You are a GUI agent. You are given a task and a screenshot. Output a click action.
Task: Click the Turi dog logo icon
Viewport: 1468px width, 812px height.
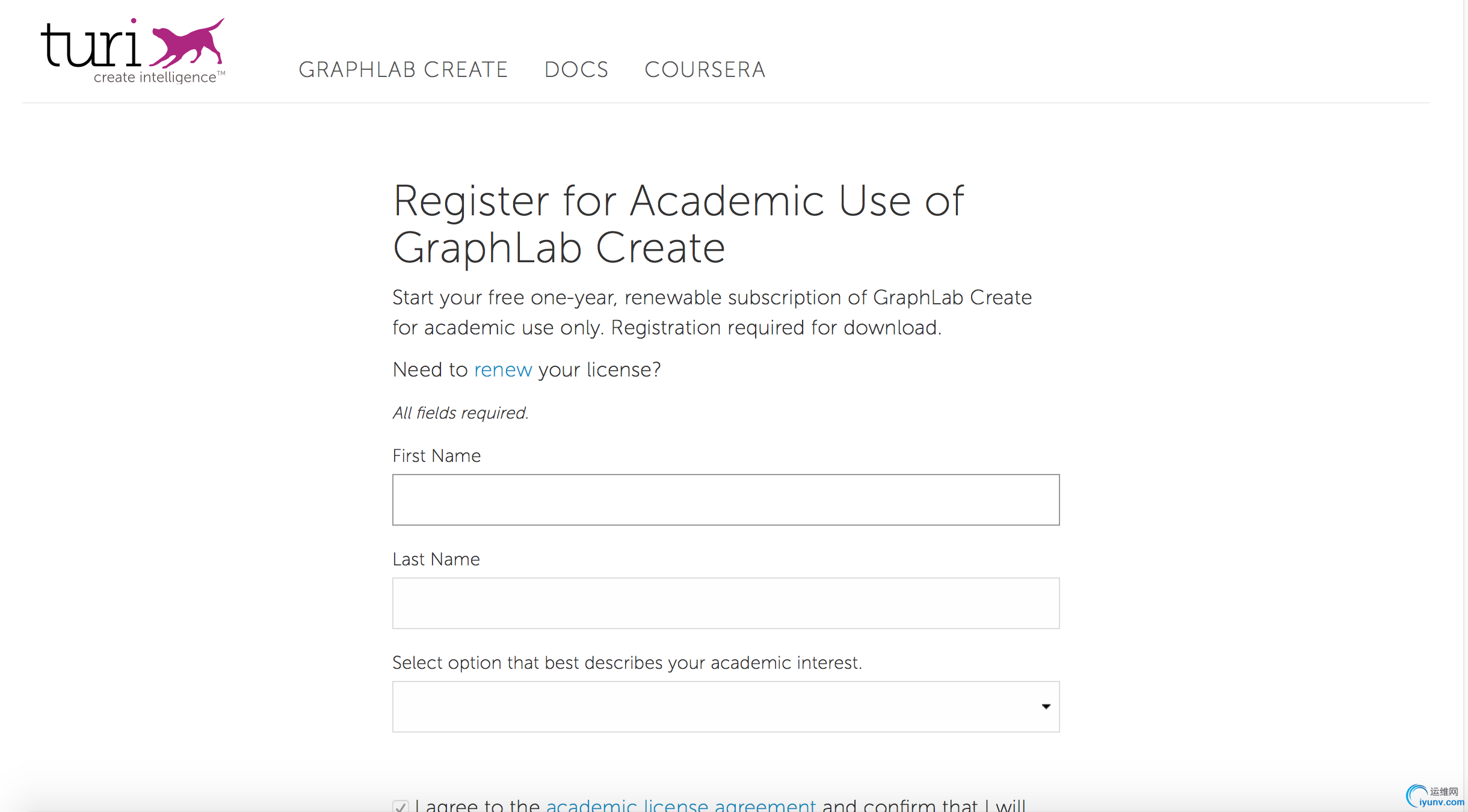(x=187, y=43)
